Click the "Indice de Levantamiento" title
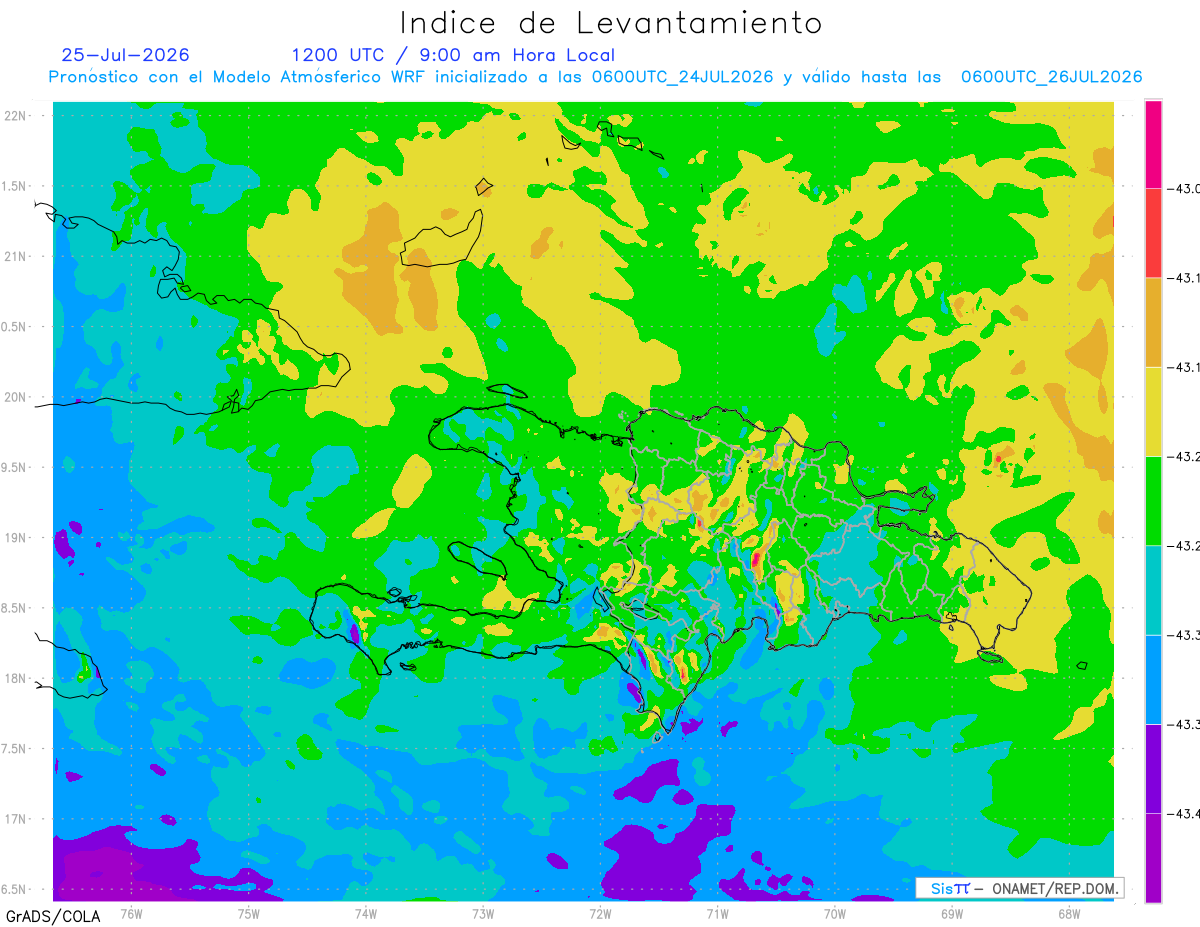 click(x=611, y=22)
